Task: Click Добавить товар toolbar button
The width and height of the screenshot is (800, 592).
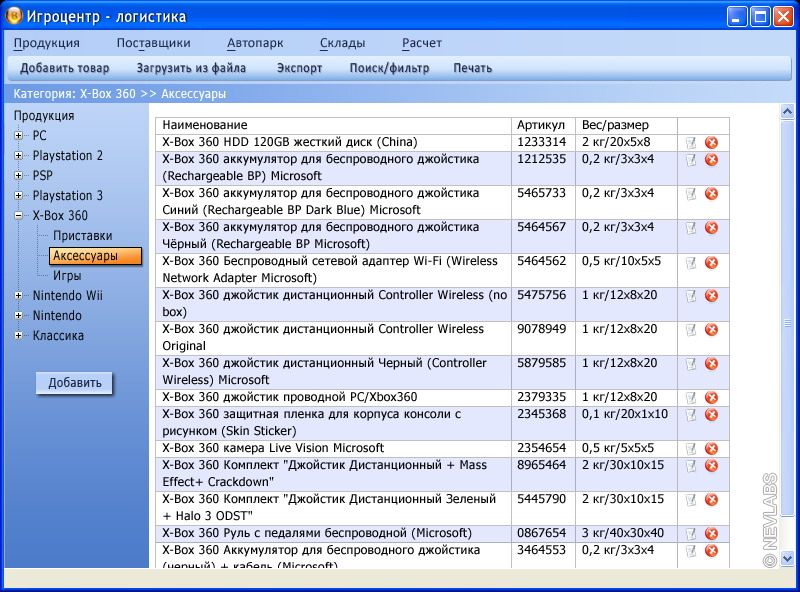Action: (x=65, y=68)
